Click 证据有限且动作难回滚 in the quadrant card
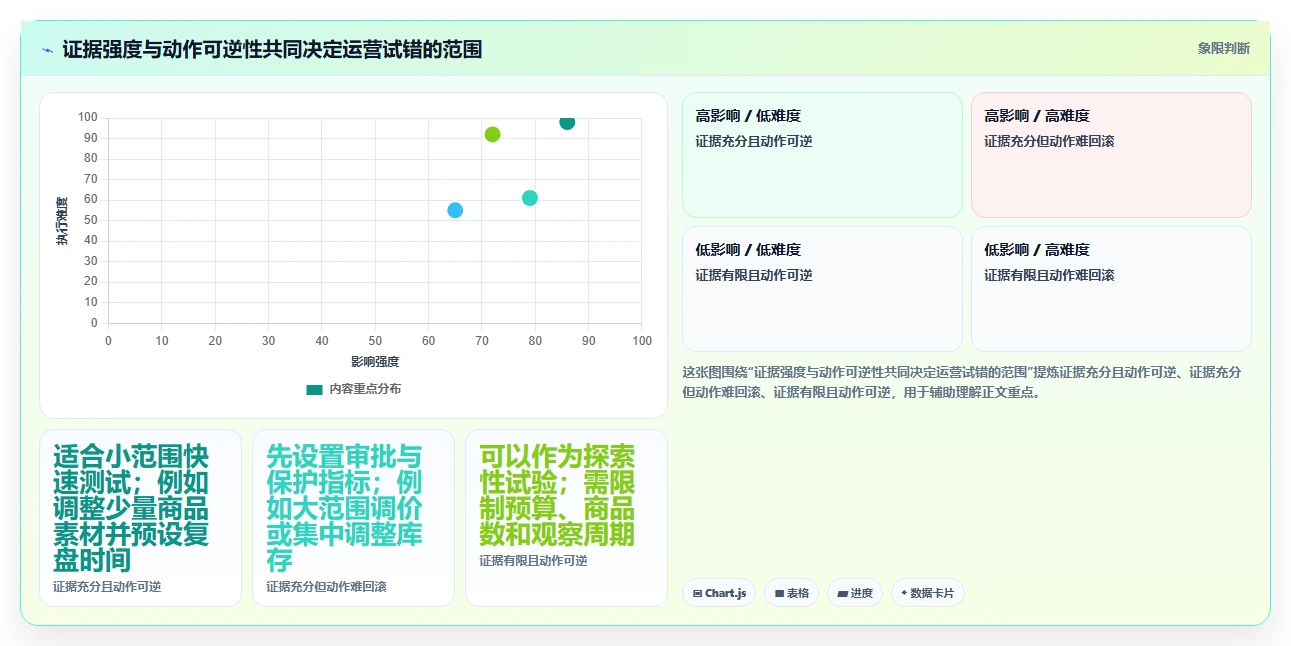Screen dimensions: 1291x646 tap(1049, 275)
